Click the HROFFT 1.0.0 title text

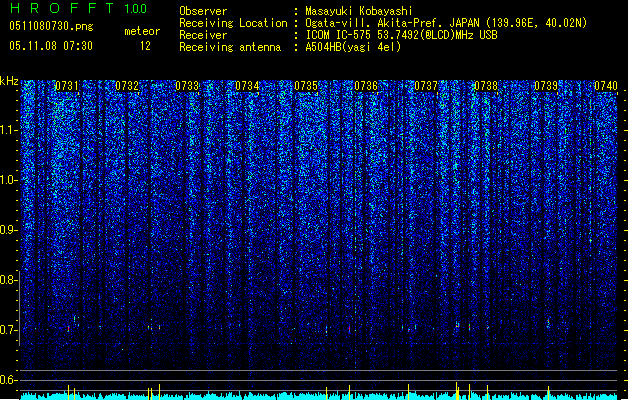78,8
